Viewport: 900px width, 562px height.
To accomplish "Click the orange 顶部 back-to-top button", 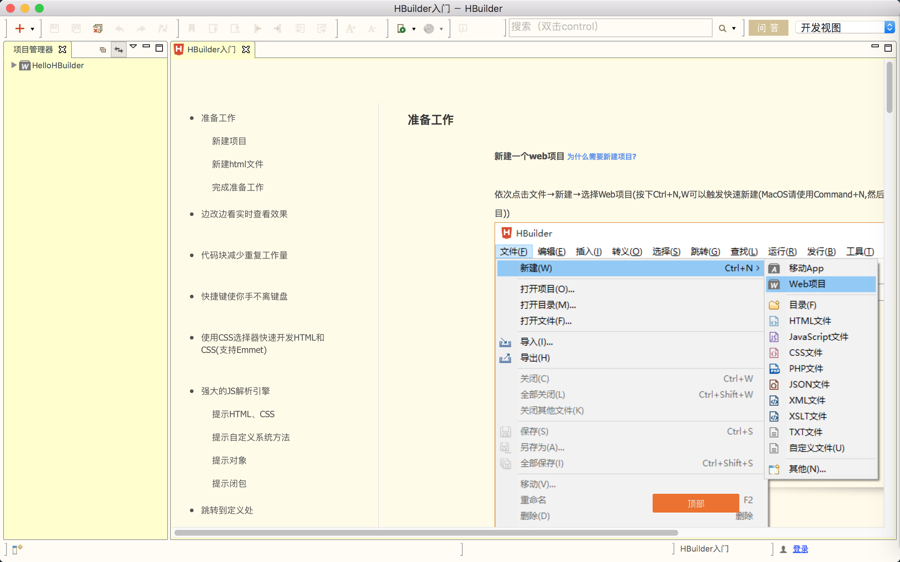I will tap(696, 503).
